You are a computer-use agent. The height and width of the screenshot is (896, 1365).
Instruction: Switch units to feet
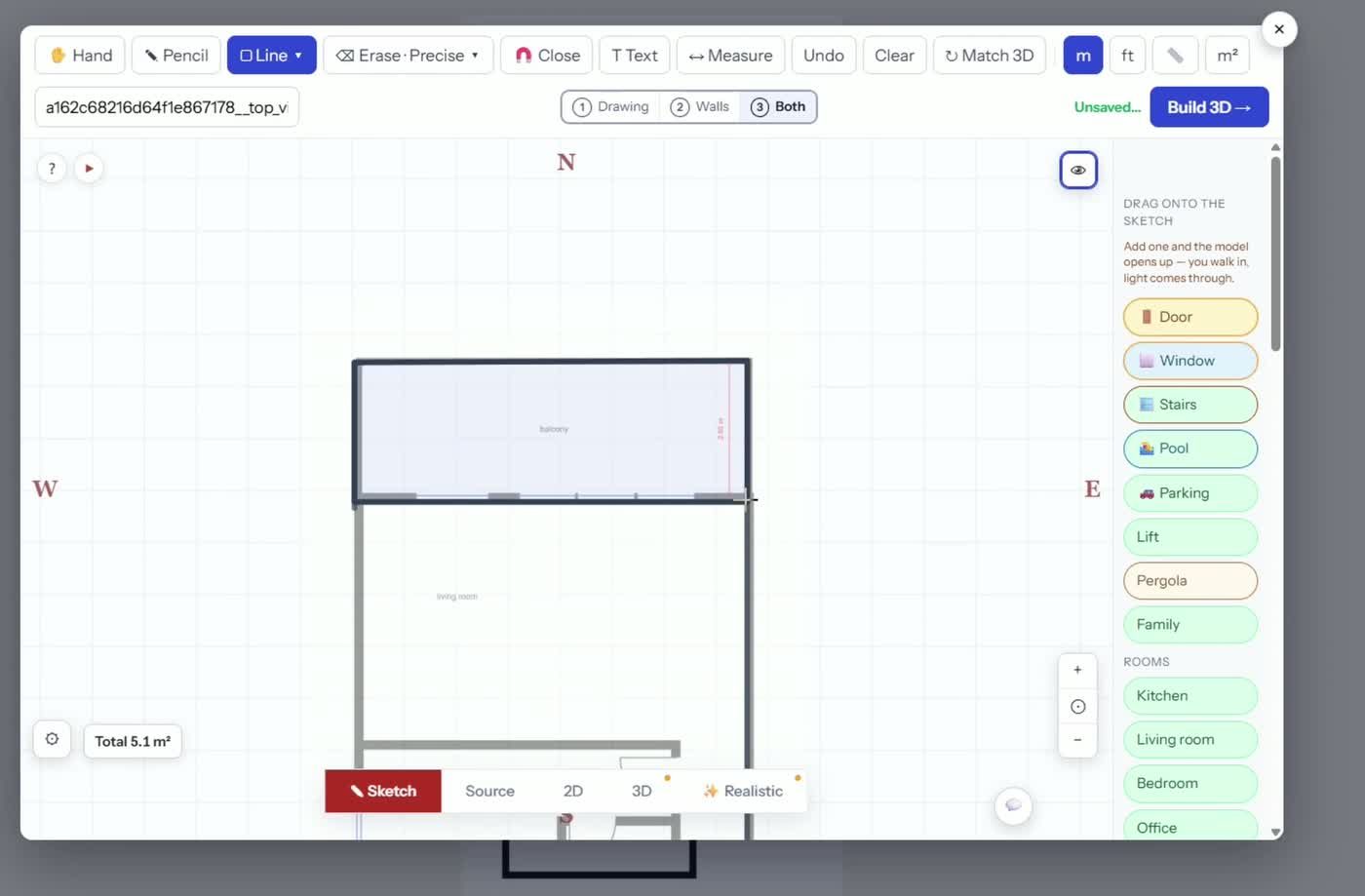tap(1127, 56)
